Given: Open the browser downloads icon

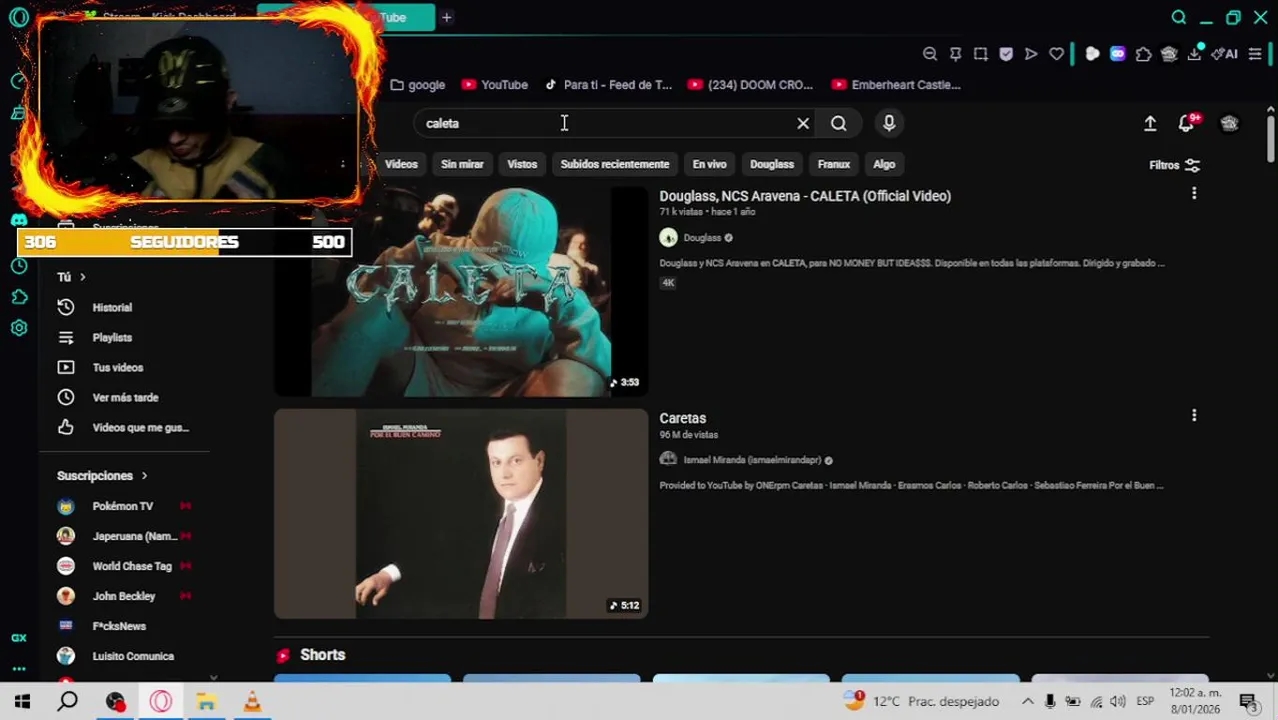Looking at the screenshot, I should tap(1194, 54).
